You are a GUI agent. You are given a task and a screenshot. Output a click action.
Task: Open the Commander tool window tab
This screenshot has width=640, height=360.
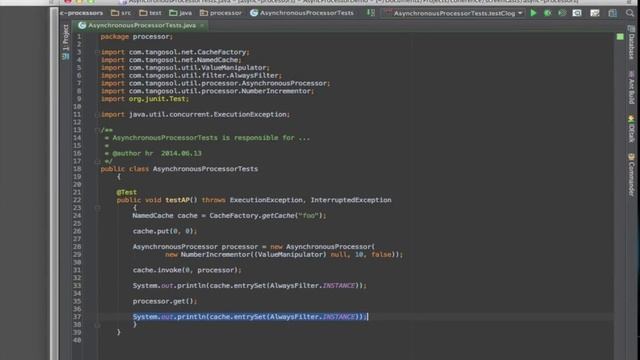[631, 174]
